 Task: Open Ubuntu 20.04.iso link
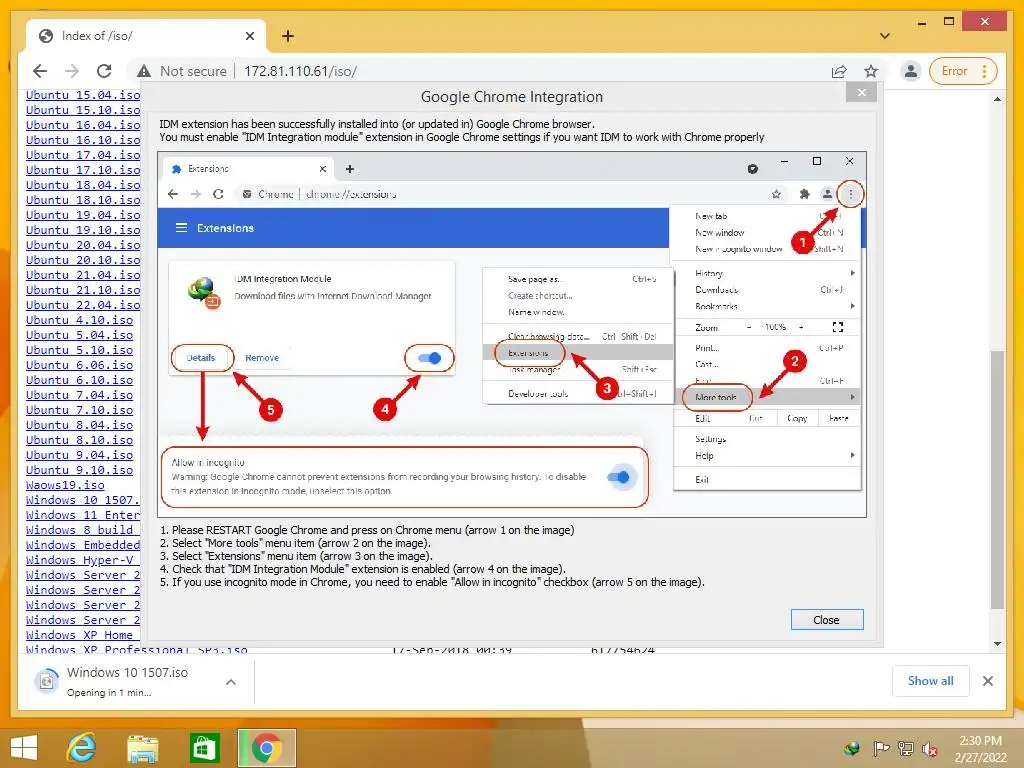(83, 246)
